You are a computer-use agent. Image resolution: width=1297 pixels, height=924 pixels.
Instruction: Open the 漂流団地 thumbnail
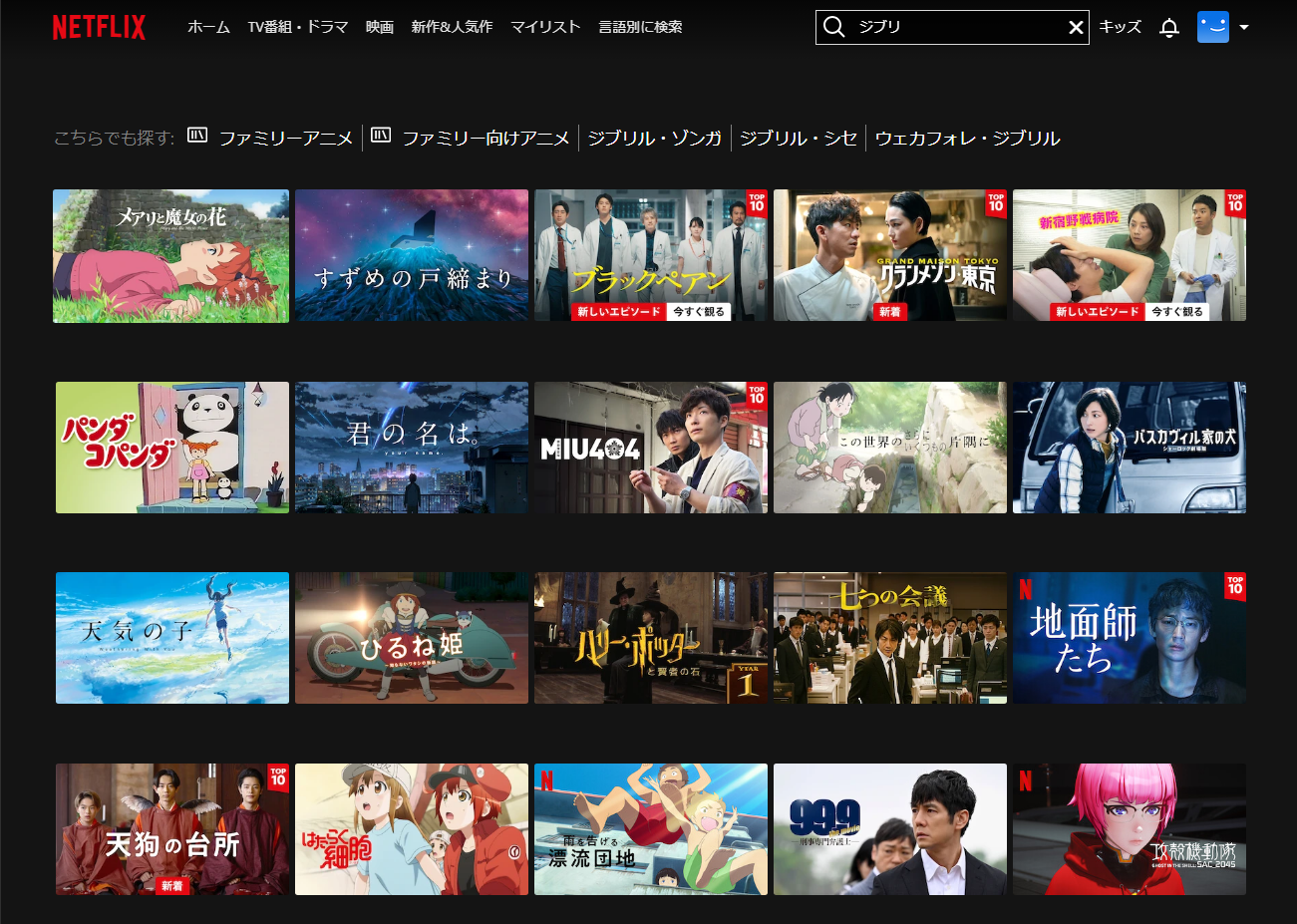click(651, 829)
